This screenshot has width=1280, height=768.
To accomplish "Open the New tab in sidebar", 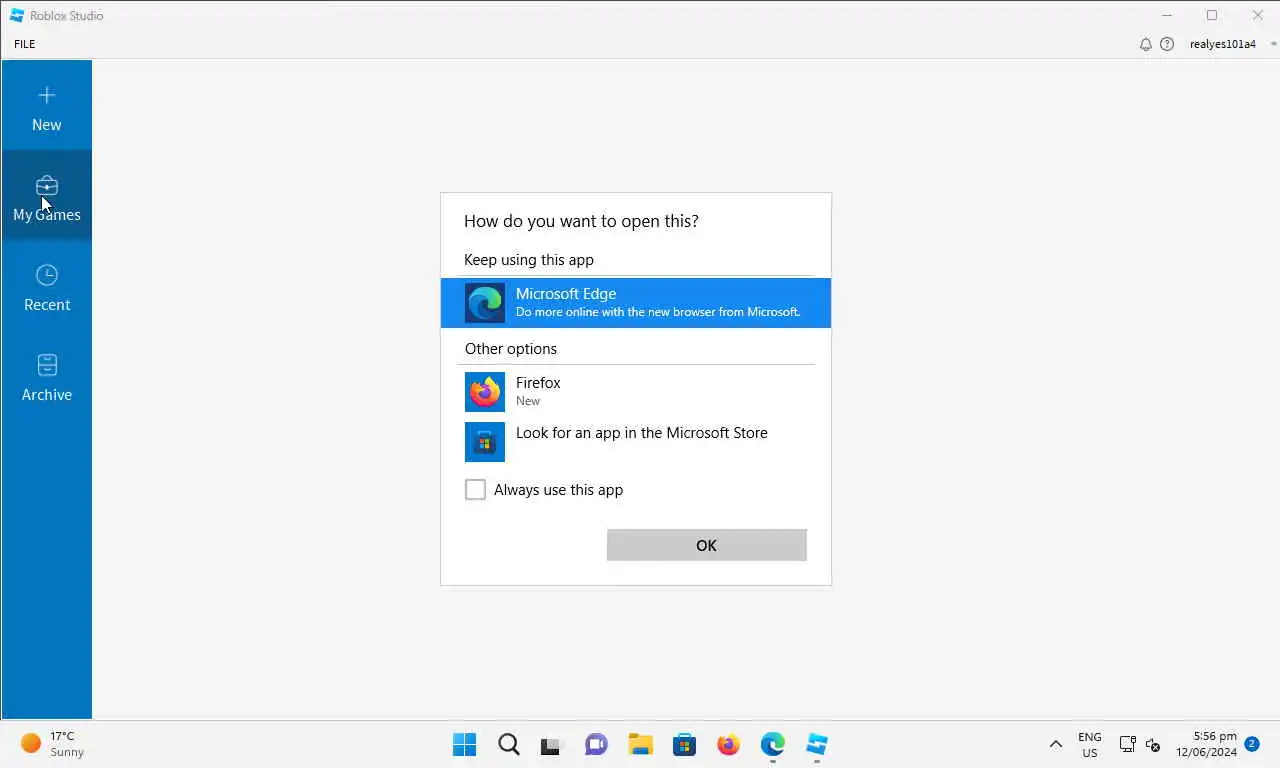I will point(47,106).
